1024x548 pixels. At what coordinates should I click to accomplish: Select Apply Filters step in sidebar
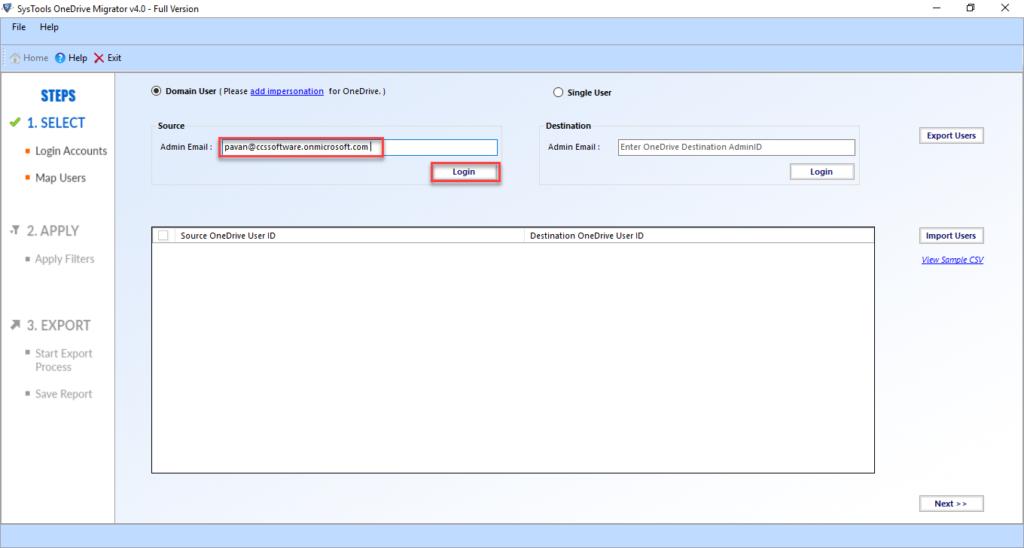pyautogui.click(x=65, y=259)
